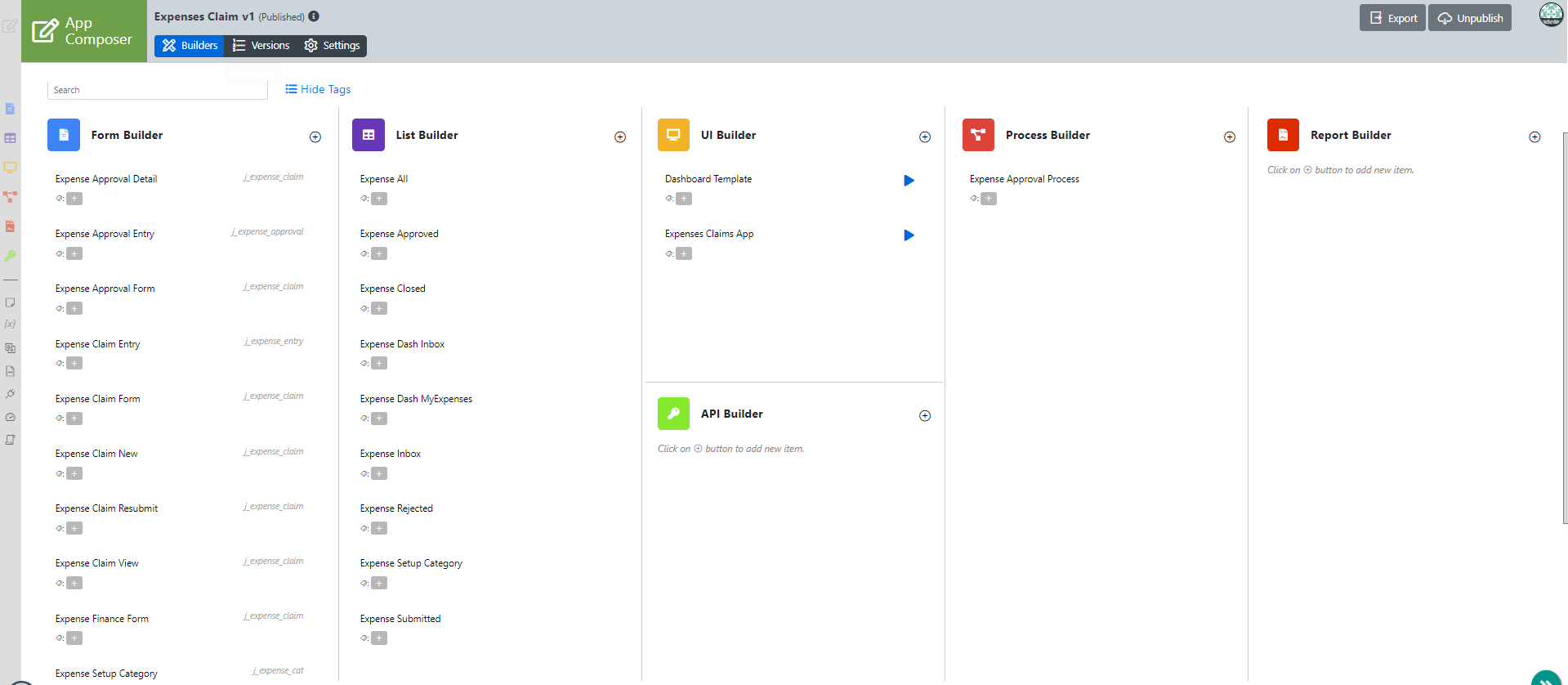Open List Builder table icon in sidebar
This screenshot has height=685, width=1568.
pyautogui.click(x=10, y=138)
